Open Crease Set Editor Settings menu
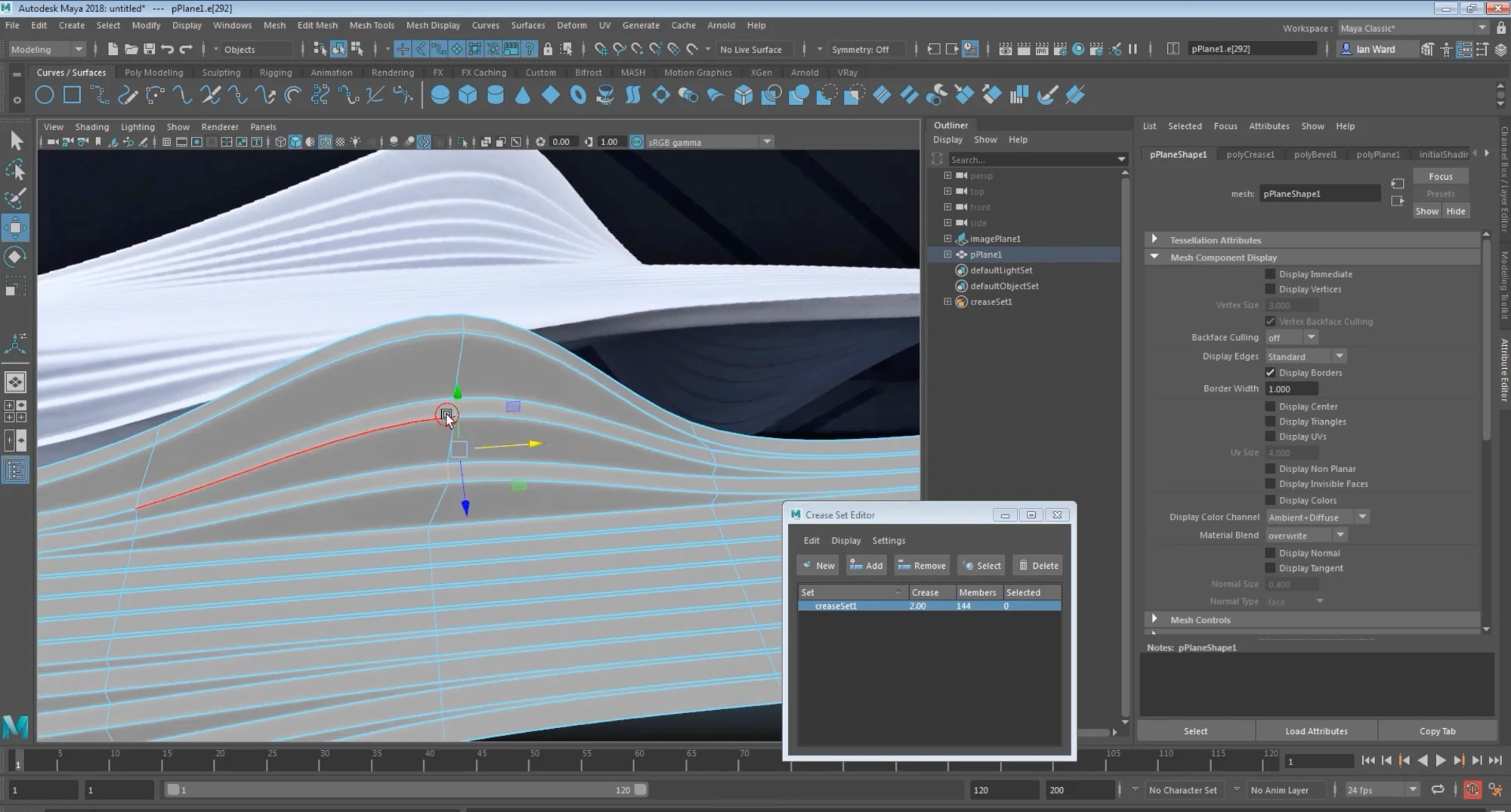Screen dimensions: 1511x812 (x=888, y=541)
